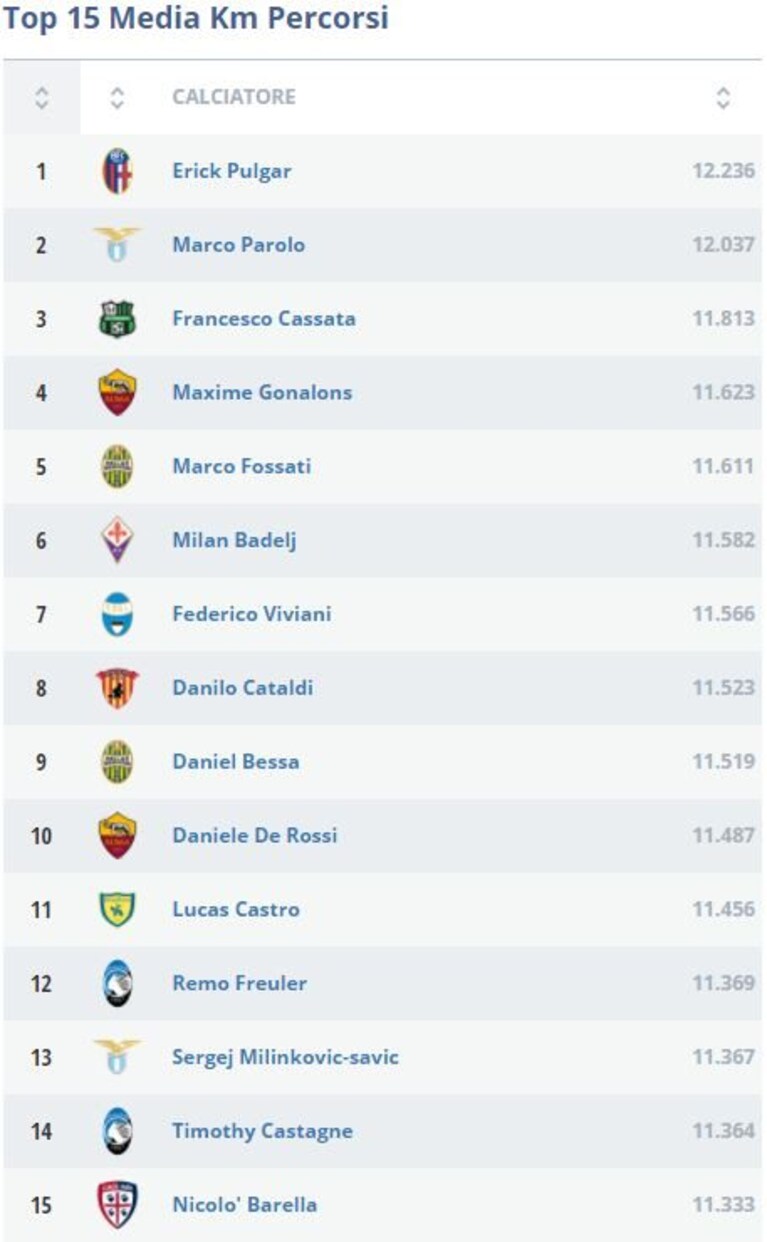Open the Timothy Castagne profile link
Viewport: 767px width, 1242px height.
click(x=262, y=1131)
